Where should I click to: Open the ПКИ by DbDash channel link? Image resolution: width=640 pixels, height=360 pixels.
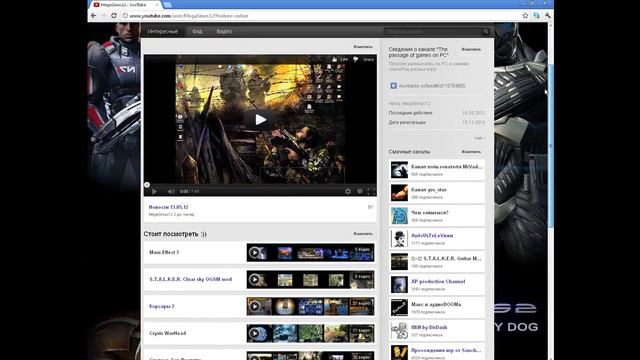[x=429, y=327]
